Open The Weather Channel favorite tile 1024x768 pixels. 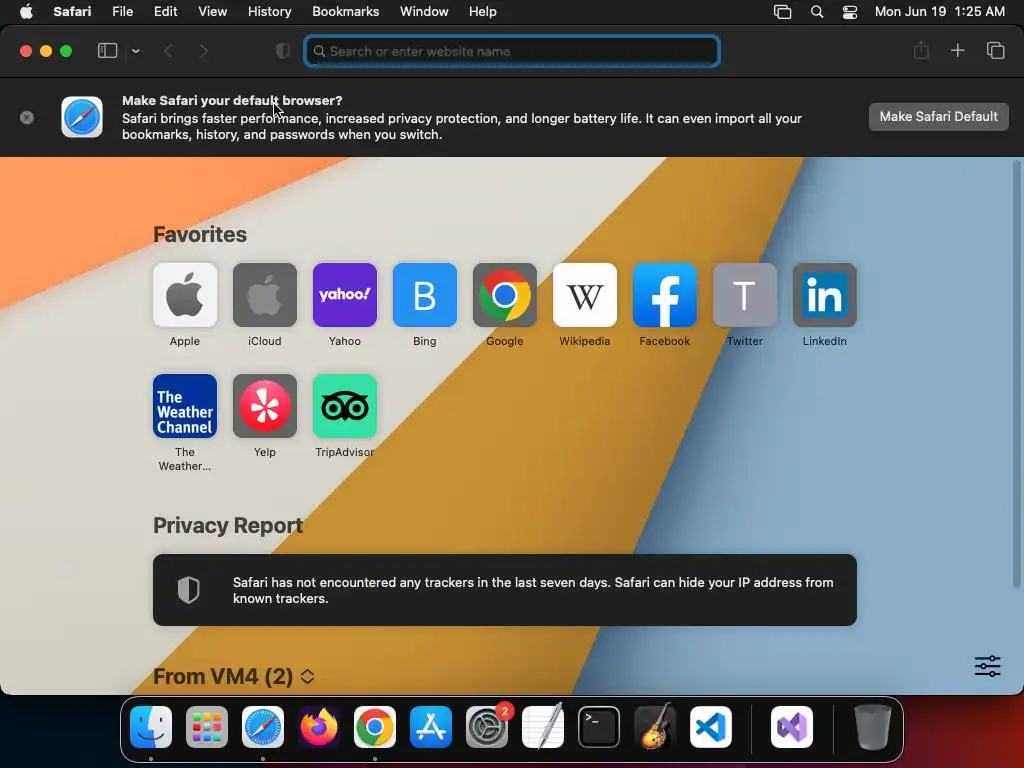pyautogui.click(x=185, y=406)
